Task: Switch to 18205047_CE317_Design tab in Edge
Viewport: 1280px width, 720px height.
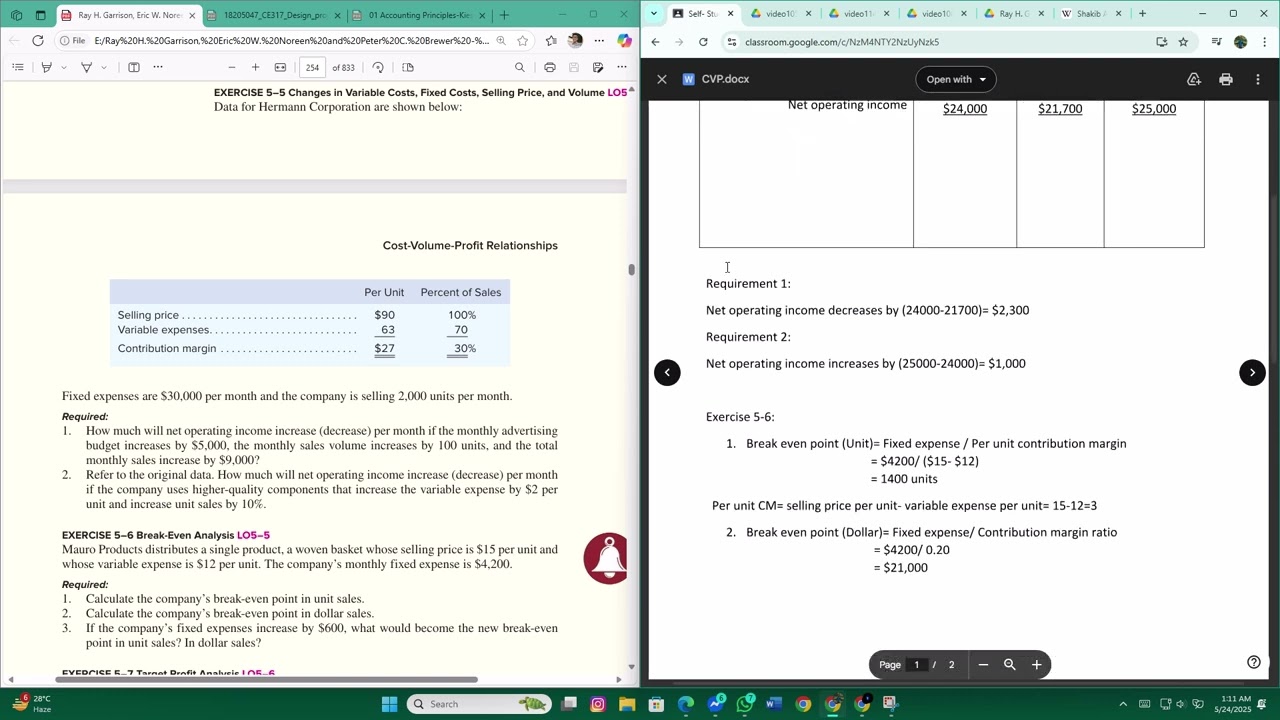Action: pyautogui.click(x=275, y=15)
